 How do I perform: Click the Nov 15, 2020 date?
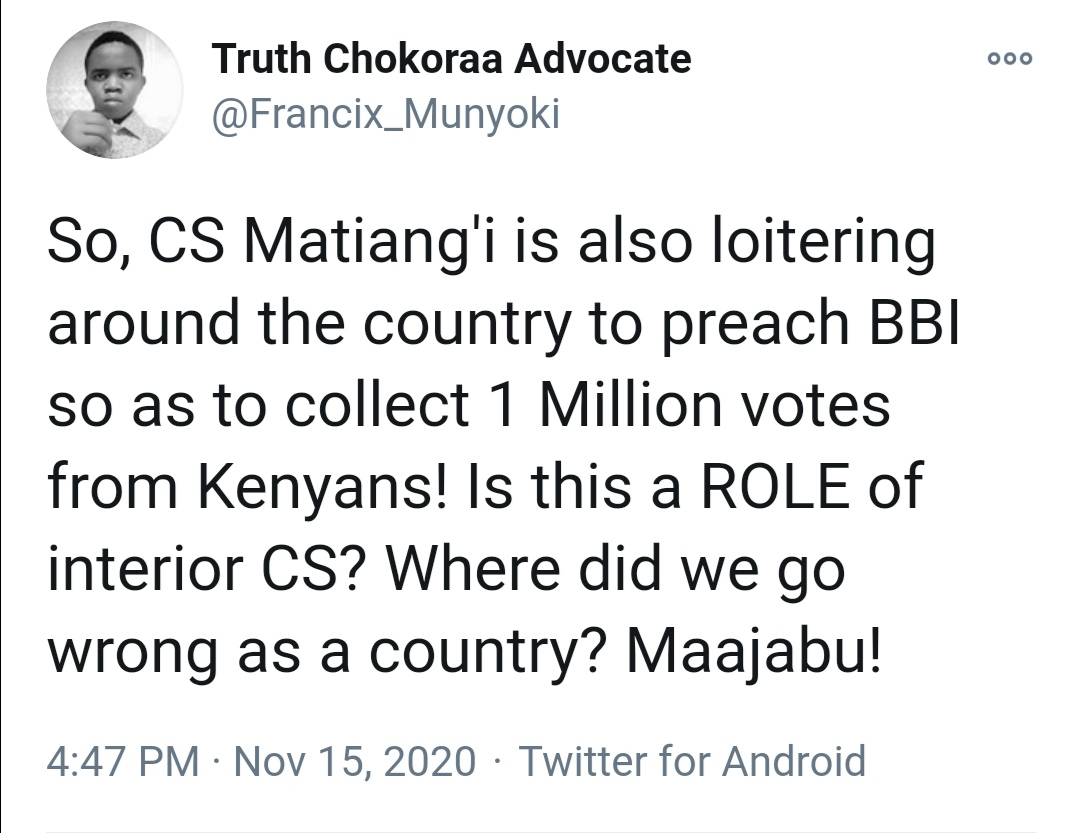[x=355, y=761]
